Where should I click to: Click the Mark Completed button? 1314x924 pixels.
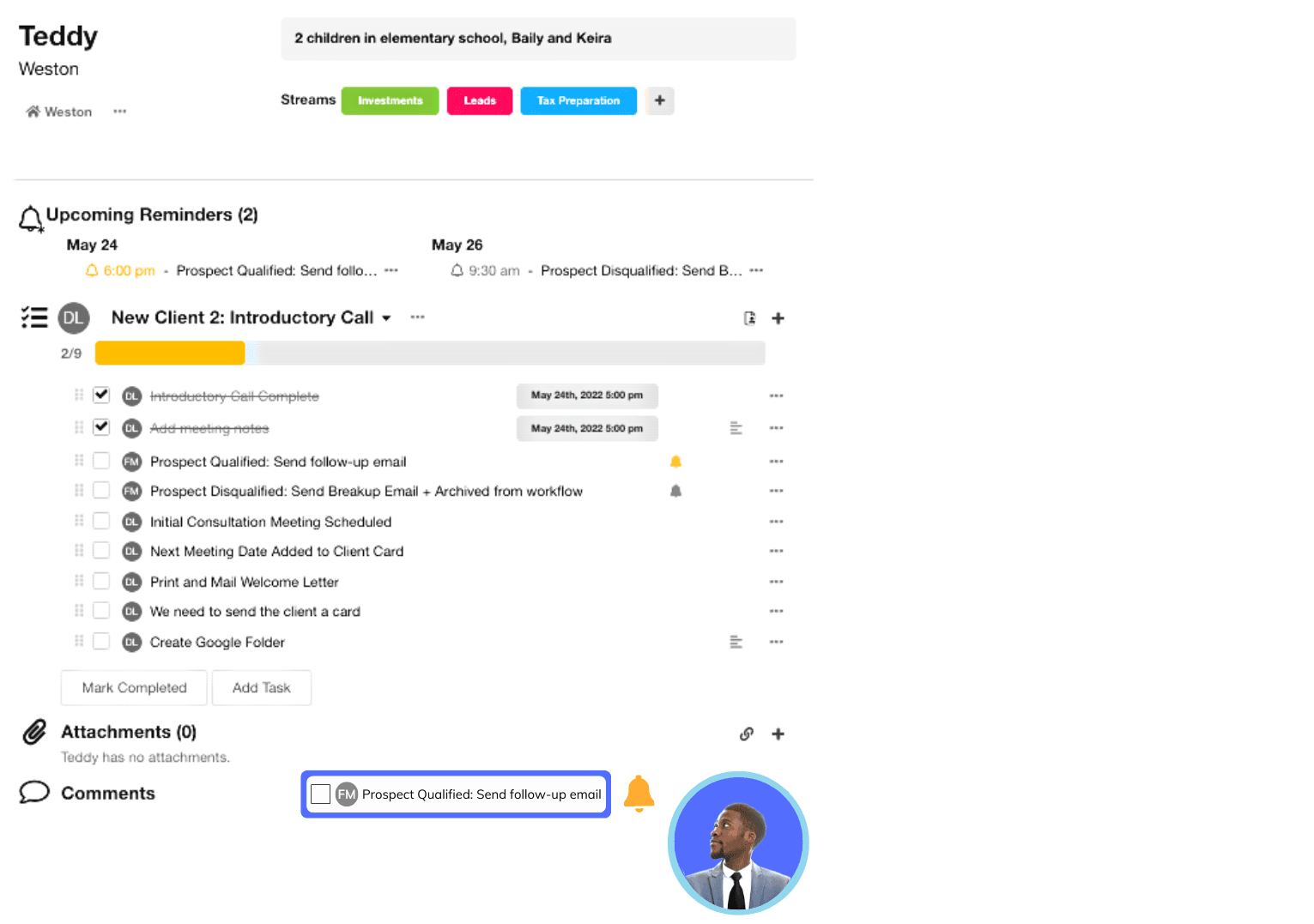[x=134, y=688]
